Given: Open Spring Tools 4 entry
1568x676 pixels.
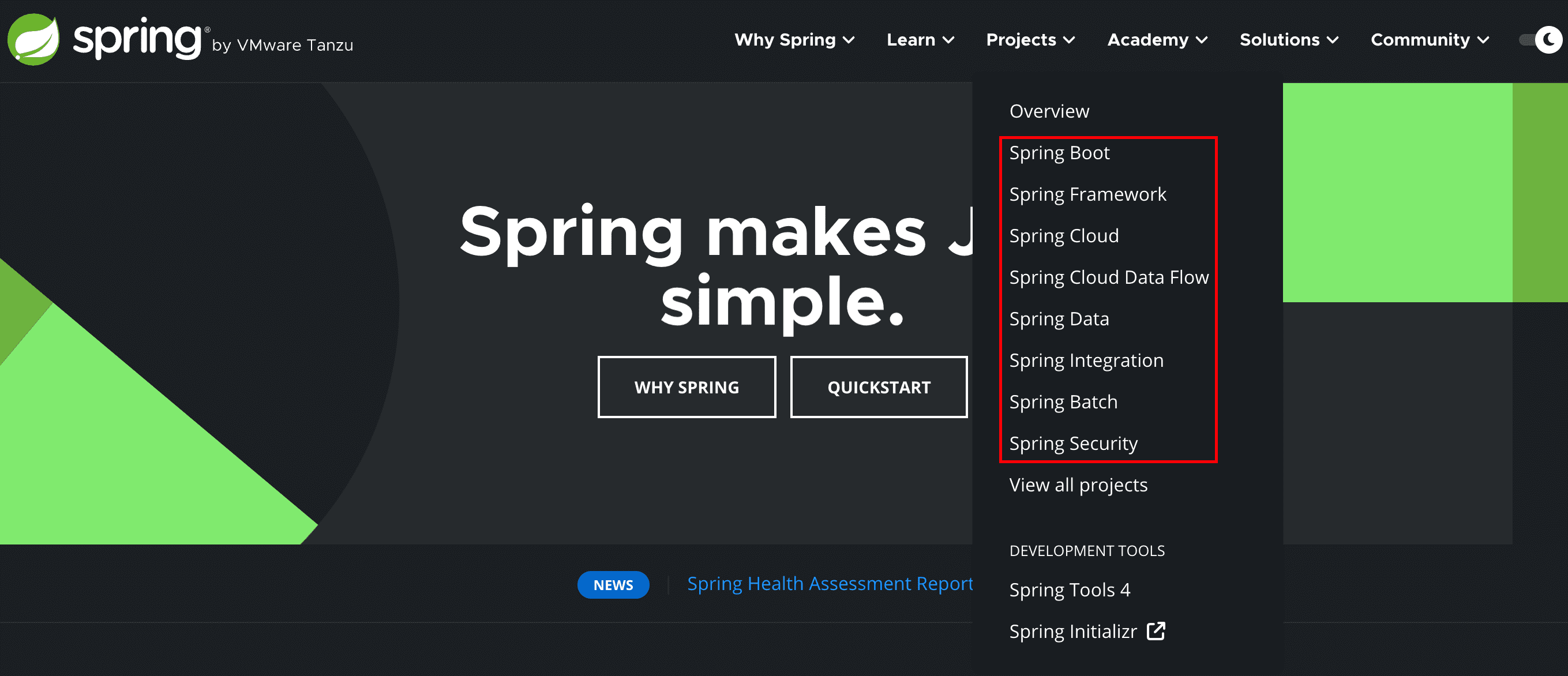Looking at the screenshot, I should [1070, 589].
